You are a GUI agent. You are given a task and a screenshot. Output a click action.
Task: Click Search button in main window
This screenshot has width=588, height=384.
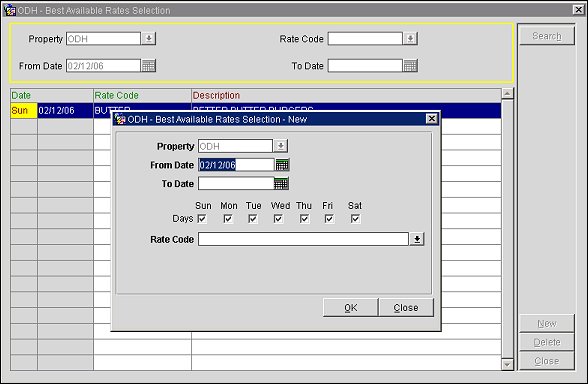click(547, 36)
